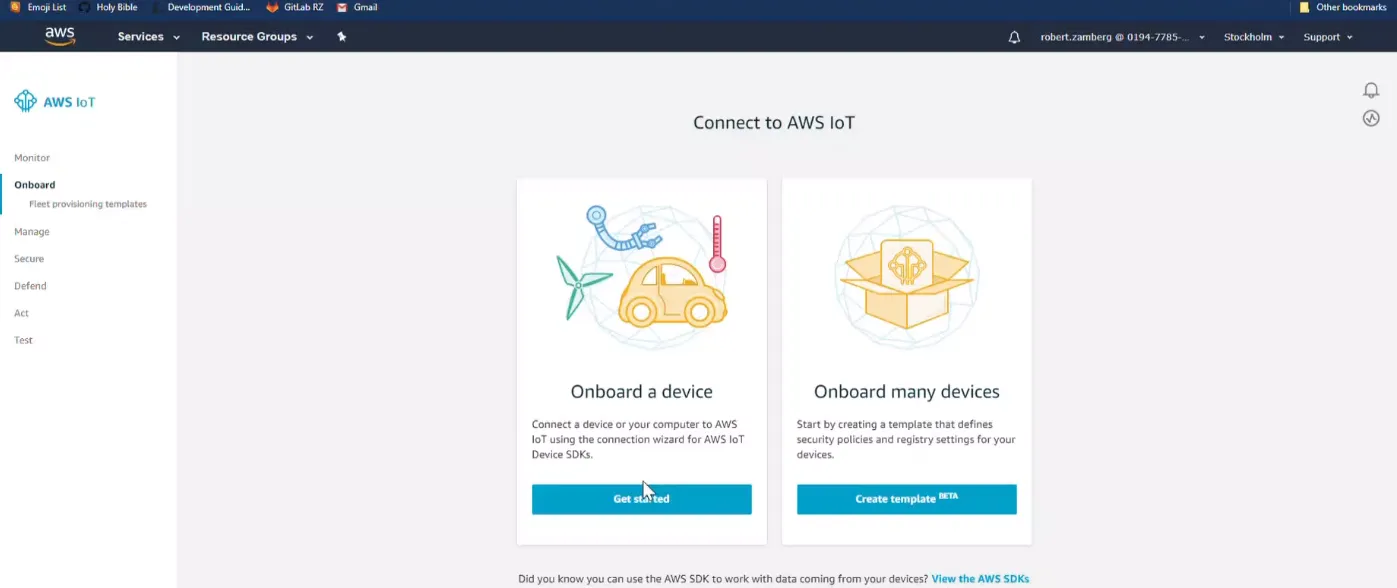
Task: Open the Development Guid... bookmark
Action: pos(200,7)
